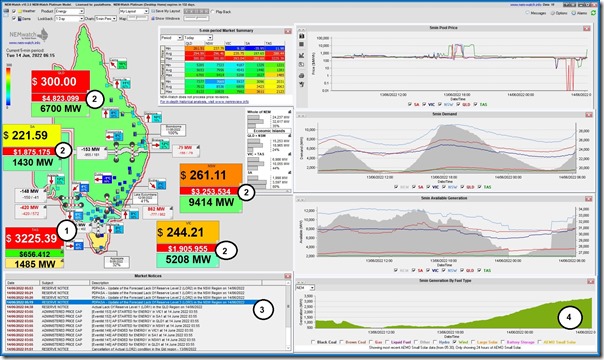This screenshot has width=604, height=360.
Task: Click the NEMwatch logo
Action: (x=29, y=36)
